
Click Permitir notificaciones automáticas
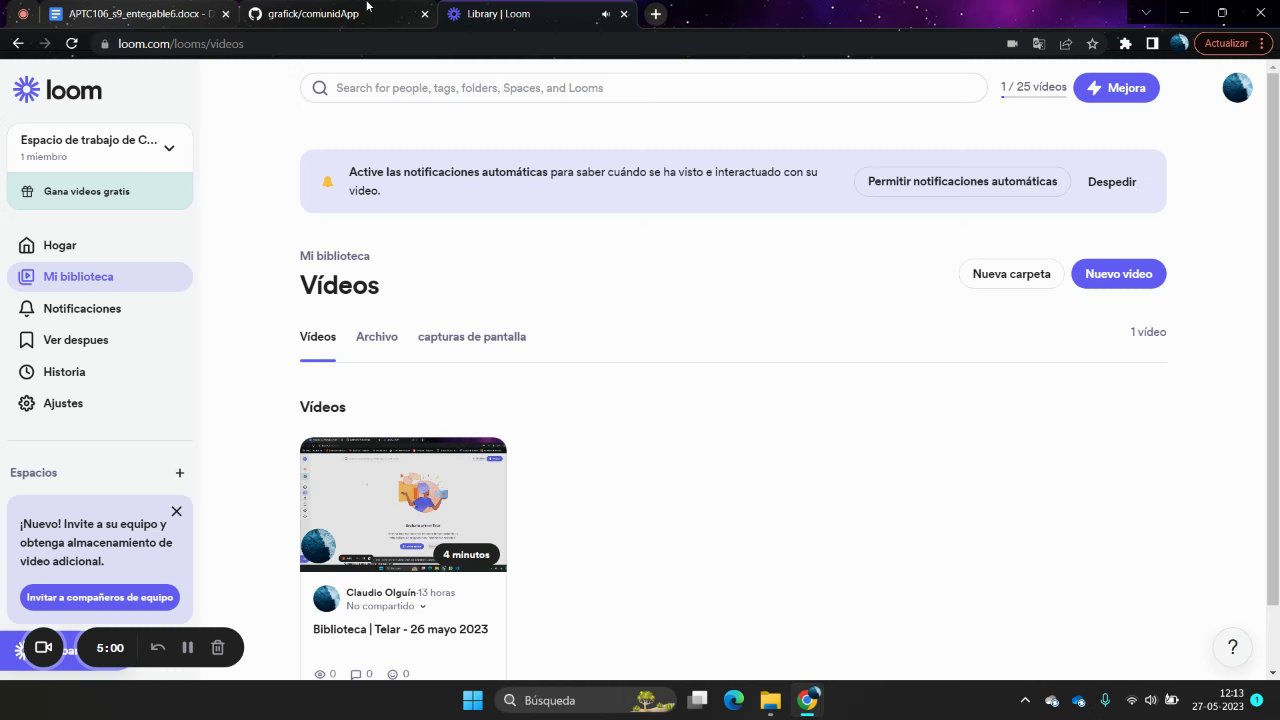962,182
